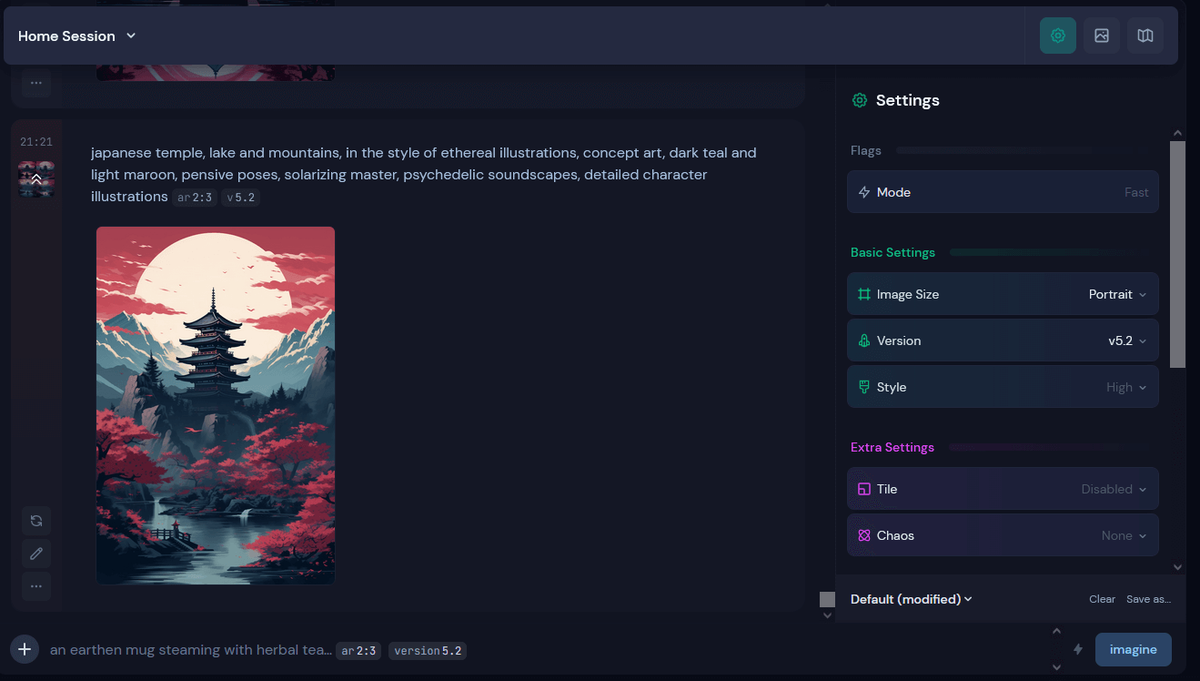The width and height of the screenshot is (1200, 681).
Task: Click Clear in the preset bar
Action: [x=1102, y=599]
